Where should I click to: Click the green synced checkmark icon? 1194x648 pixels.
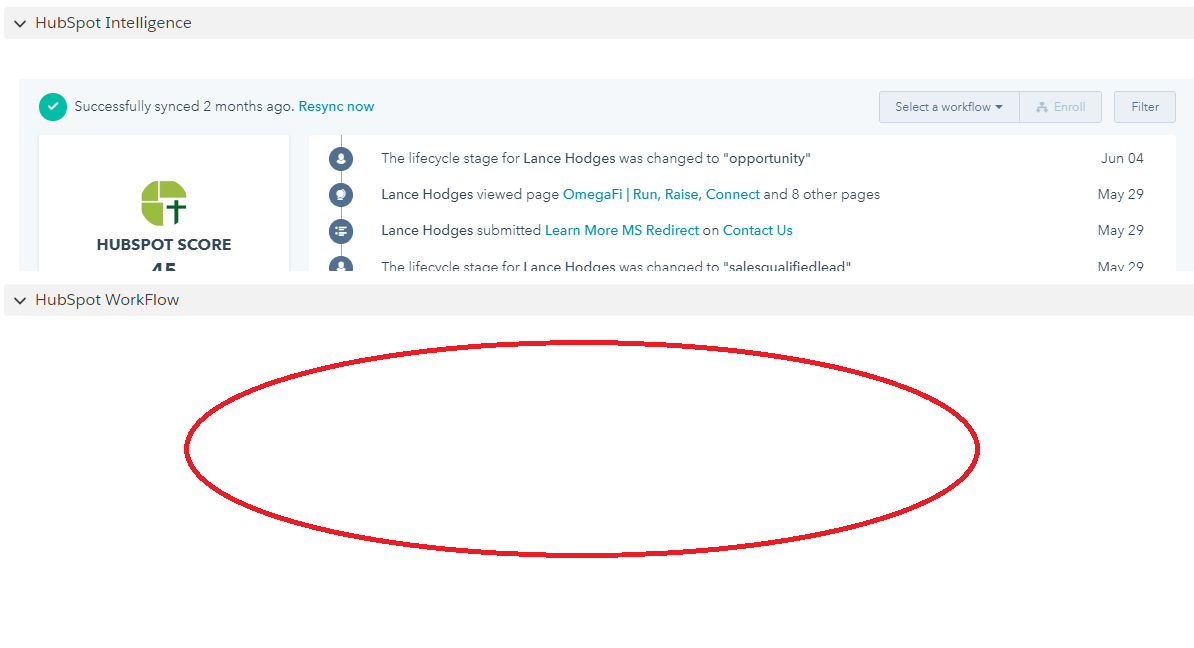pos(53,107)
